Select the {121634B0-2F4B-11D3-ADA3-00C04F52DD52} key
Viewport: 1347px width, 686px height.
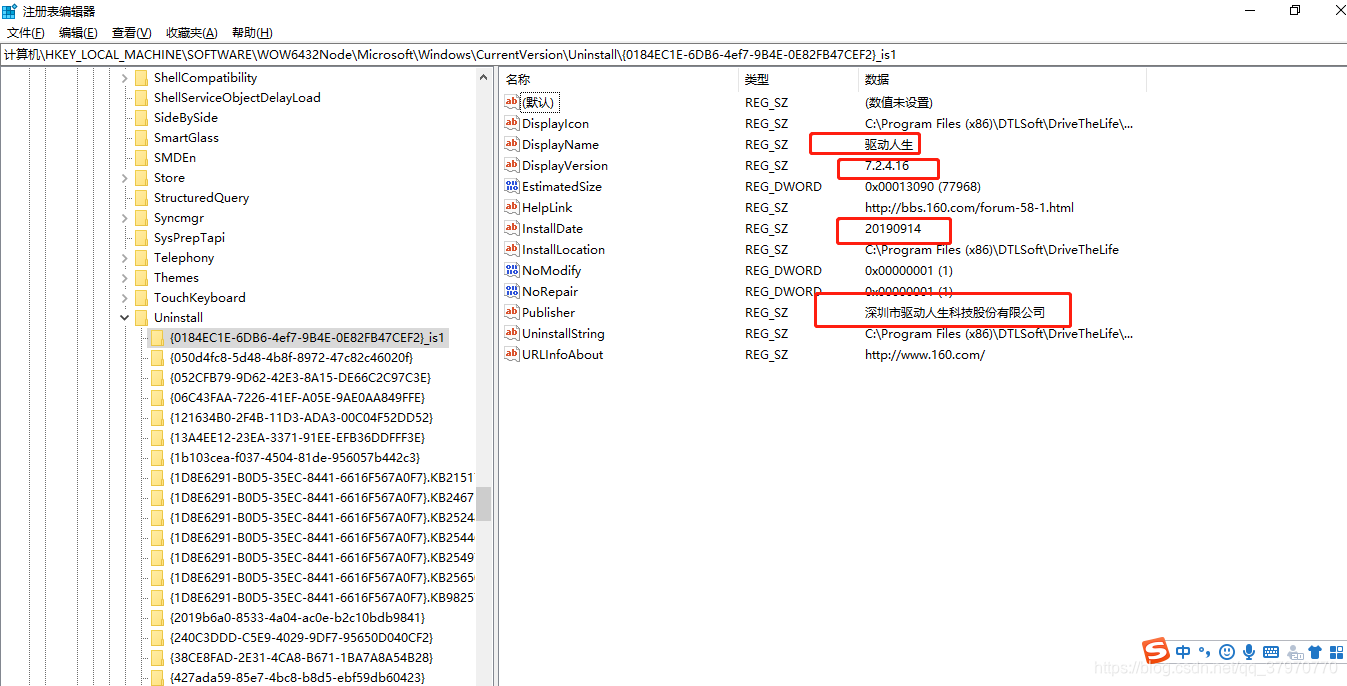pyautogui.click(x=301, y=418)
